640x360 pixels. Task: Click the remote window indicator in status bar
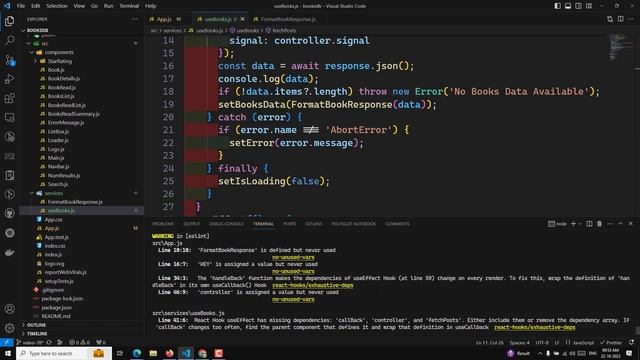pos(7,342)
